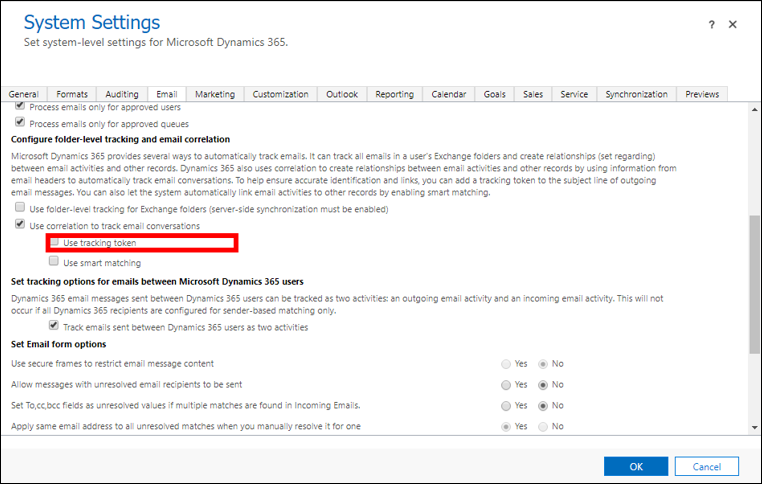The width and height of the screenshot is (762, 484).
Task: Select Yes for To,cc,bcc unresolved values
Action: [506, 406]
